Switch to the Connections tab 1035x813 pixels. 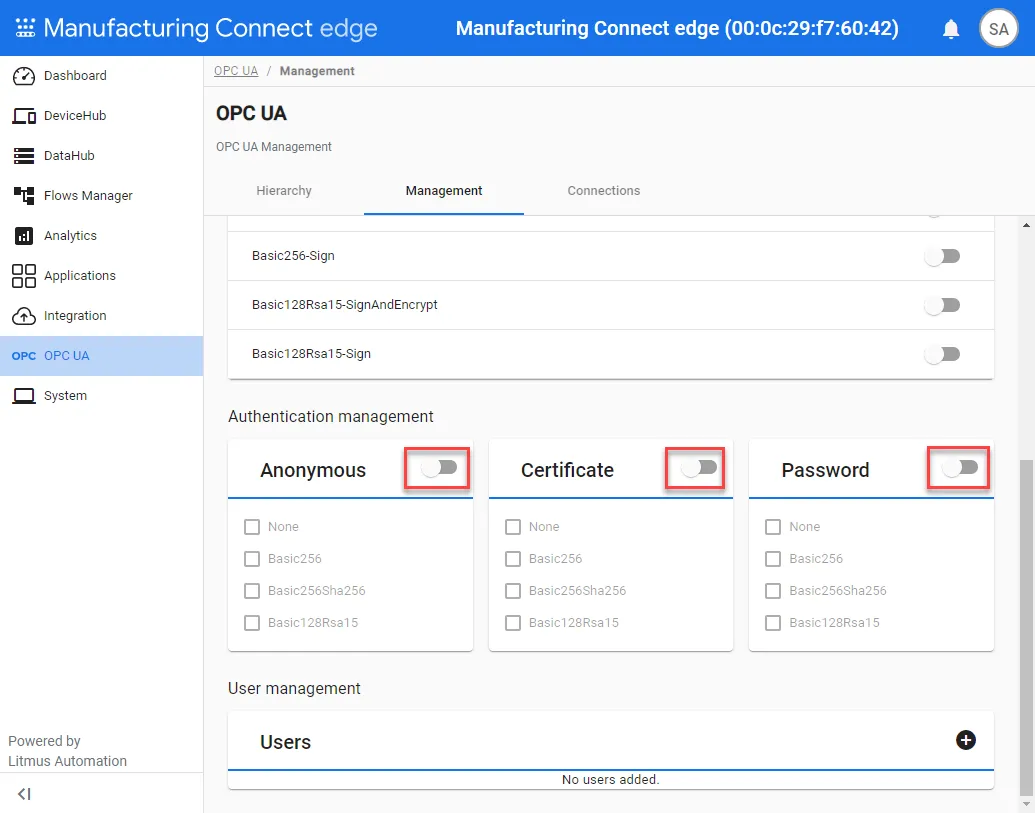pyautogui.click(x=603, y=191)
